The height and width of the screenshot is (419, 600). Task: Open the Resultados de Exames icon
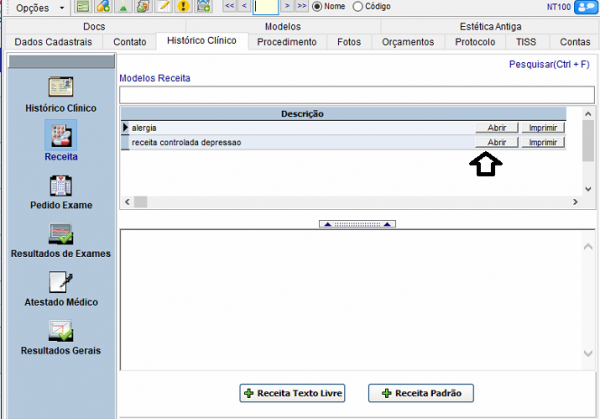click(x=61, y=234)
